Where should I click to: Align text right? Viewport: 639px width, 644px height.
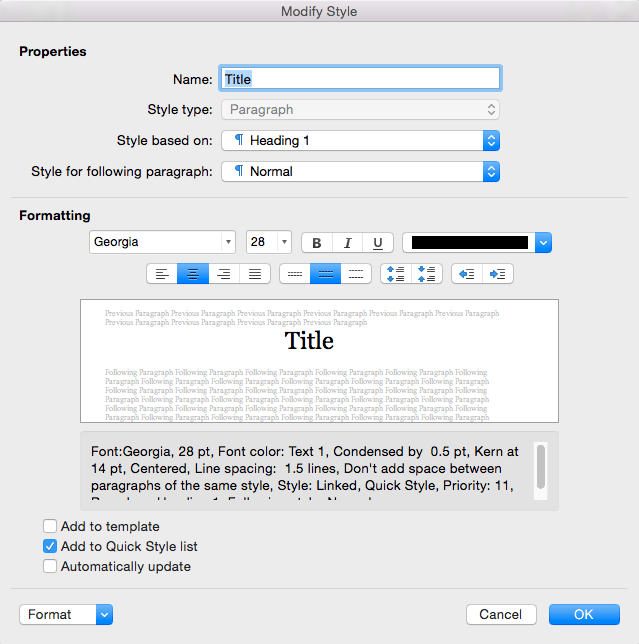tap(224, 274)
